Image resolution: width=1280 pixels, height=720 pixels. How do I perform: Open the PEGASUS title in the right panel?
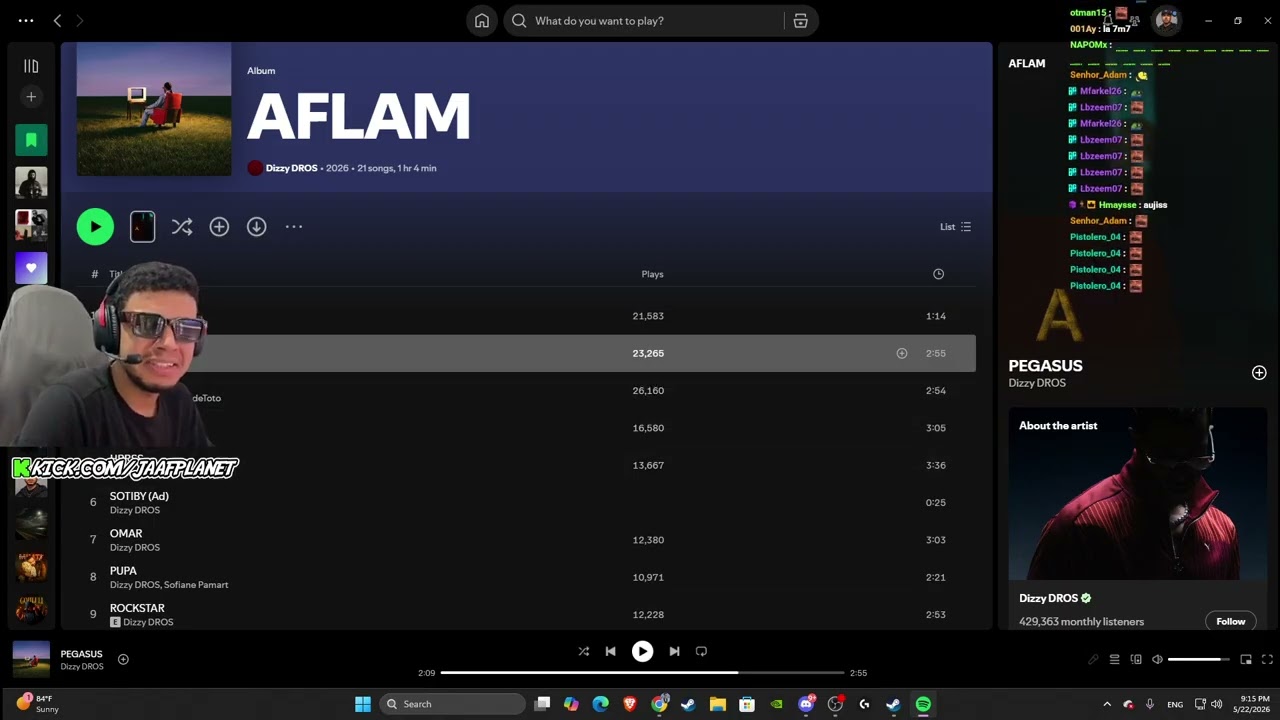point(1045,366)
